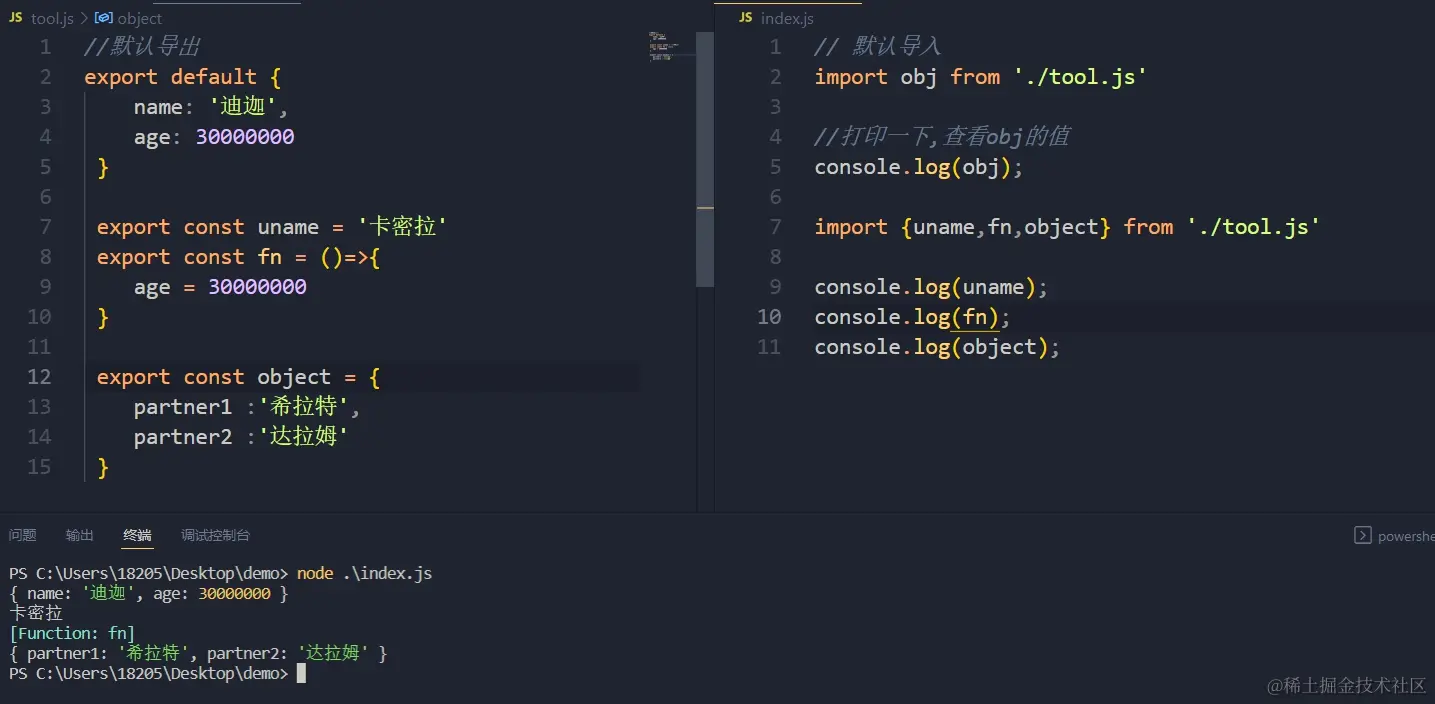Click the console.log(uname); line
This screenshot has width=1435, height=704.
pyautogui.click(x=931, y=287)
